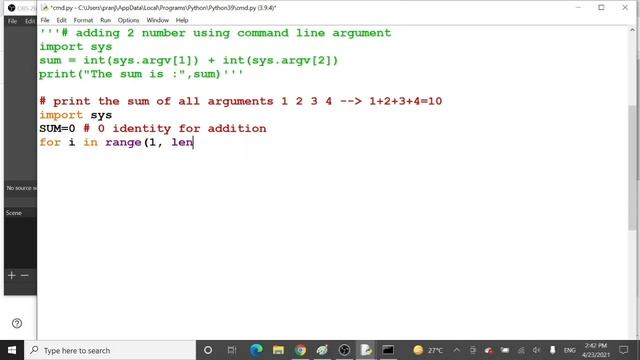This screenshot has width=640, height=360.
Task: Click the '# adding 2 number' comment line
Action: point(215,33)
